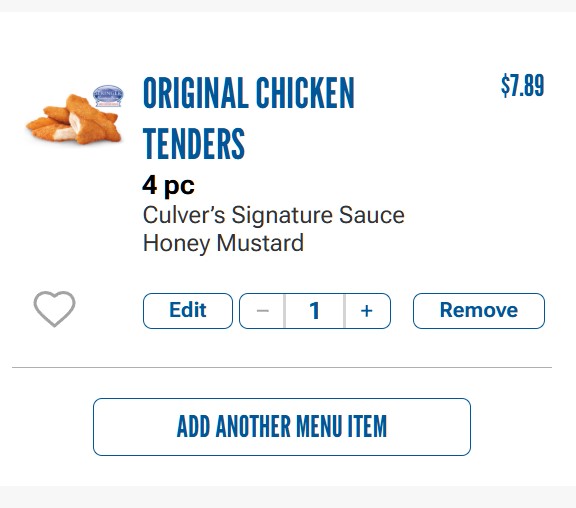Click the divider line above Add Another
The image size is (576, 508).
282,367
